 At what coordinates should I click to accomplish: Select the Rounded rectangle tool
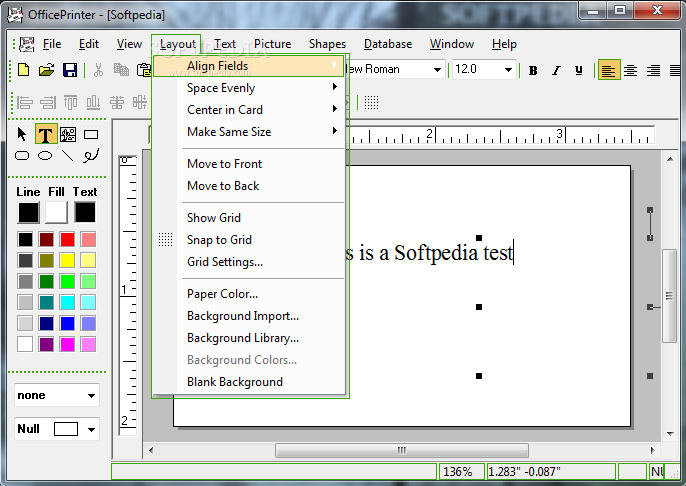pyautogui.click(x=22, y=156)
